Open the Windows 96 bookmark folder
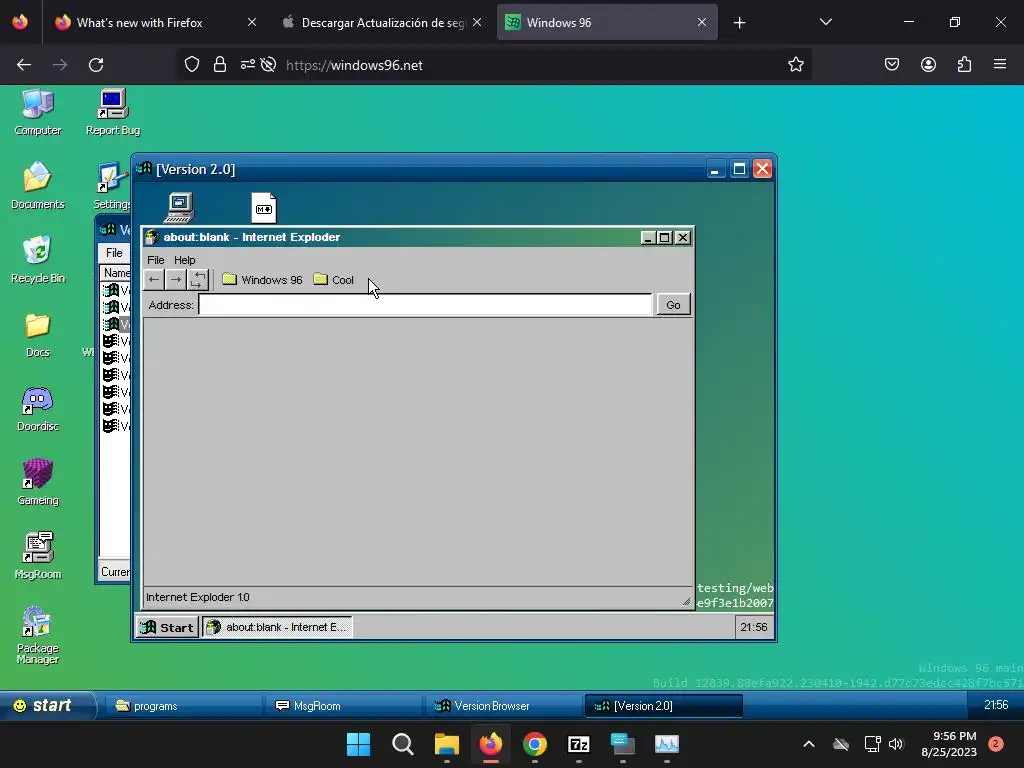The width and height of the screenshot is (1024, 768). point(263,280)
